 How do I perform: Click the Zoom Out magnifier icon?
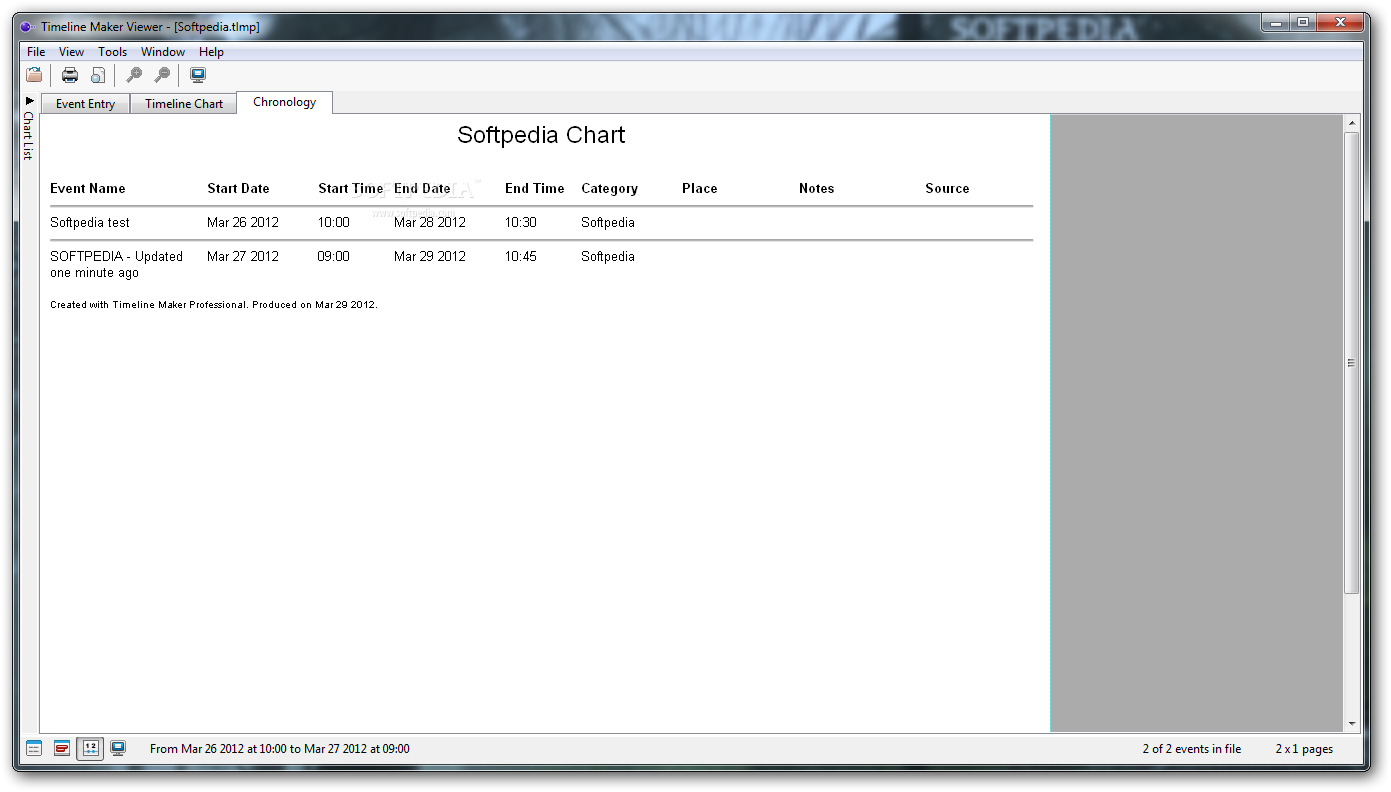click(161, 75)
